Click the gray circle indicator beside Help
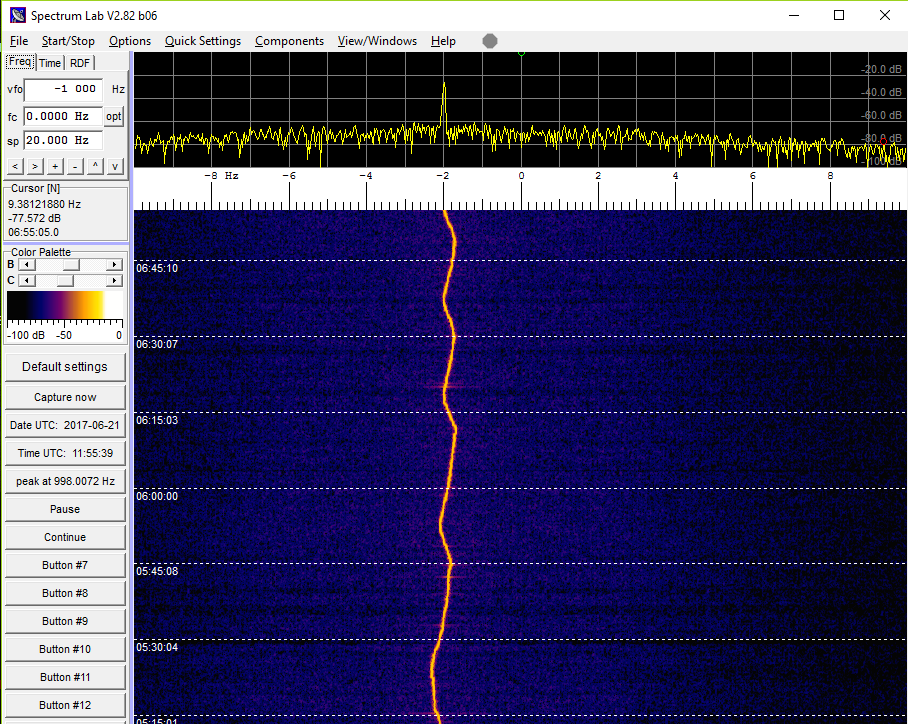The height and width of the screenshot is (724, 908). click(x=489, y=40)
